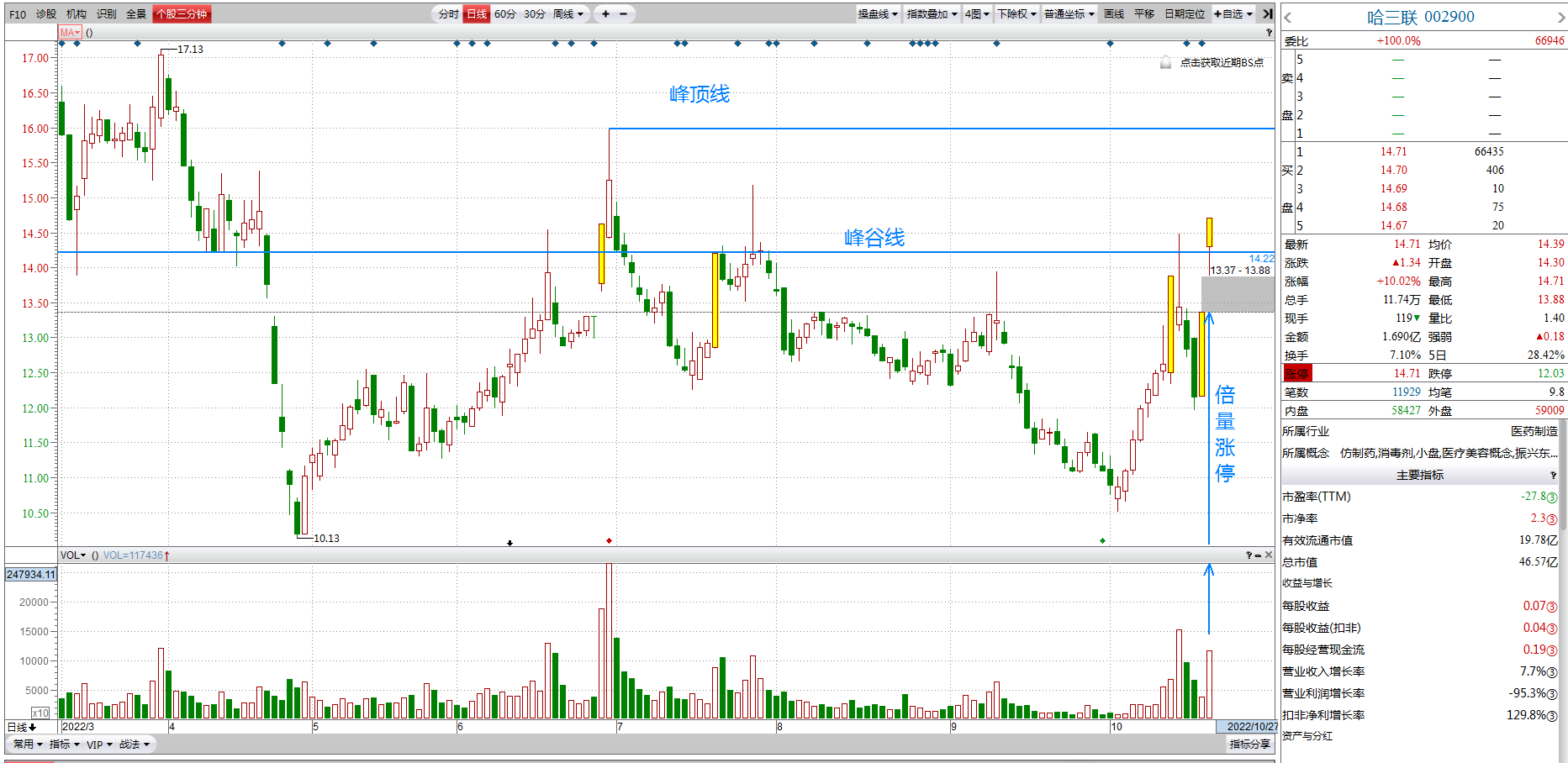Click the 指标分享 button
Screen dimensions: 1568x763
[1250, 745]
